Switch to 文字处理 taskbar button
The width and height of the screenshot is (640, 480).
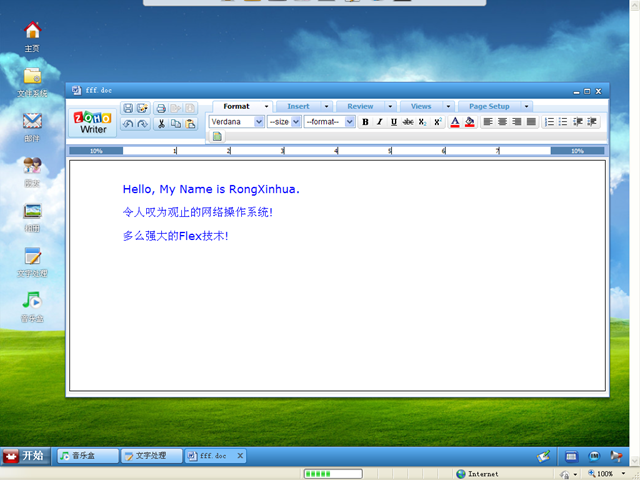click(x=151, y=456)
